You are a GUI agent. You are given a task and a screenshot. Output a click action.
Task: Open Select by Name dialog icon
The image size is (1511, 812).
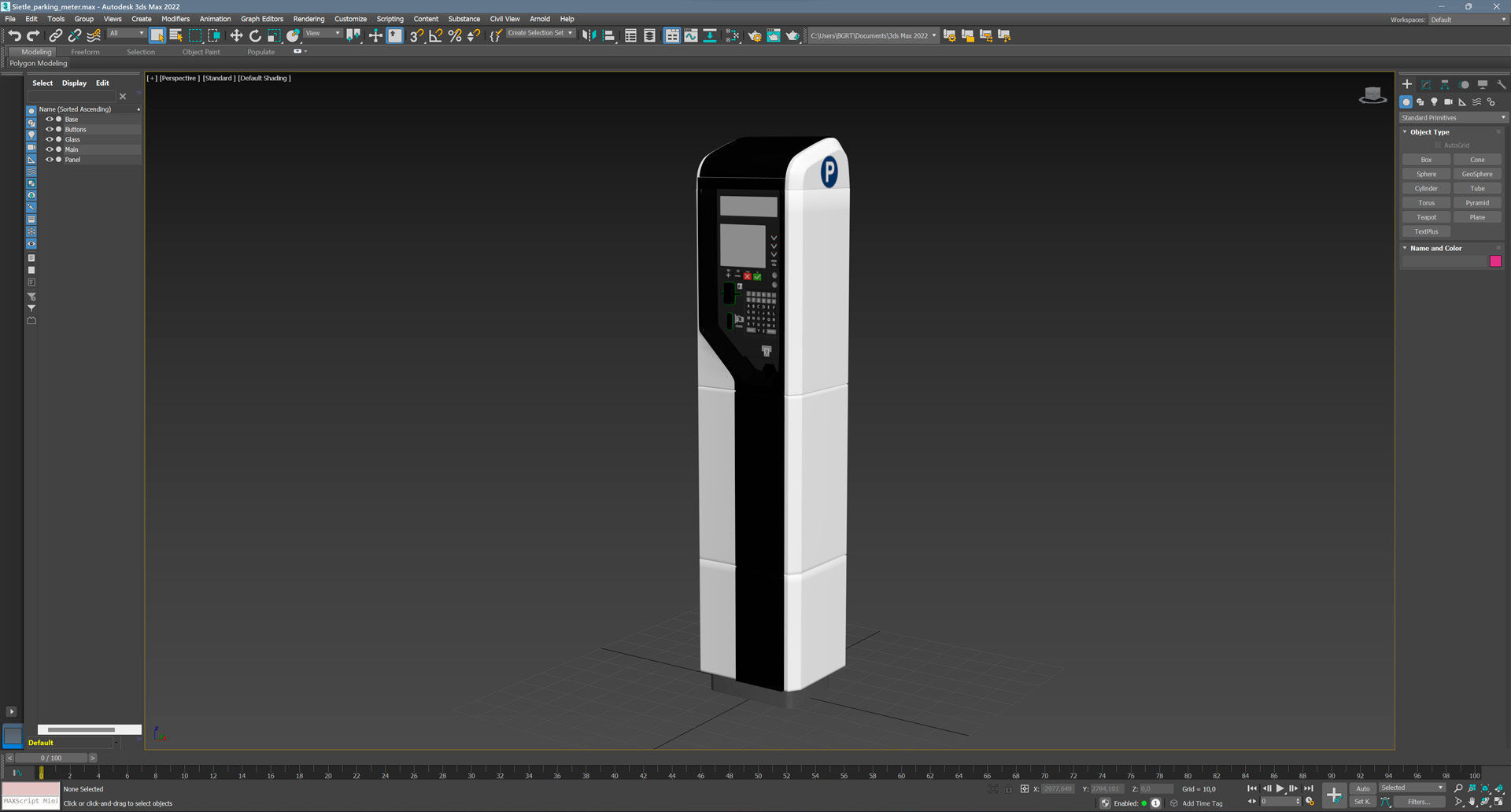pyautogui.click(x=176, y=35)
